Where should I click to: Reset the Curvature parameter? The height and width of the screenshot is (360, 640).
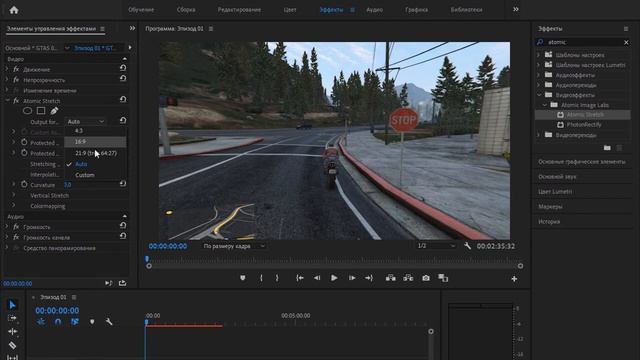point(122,184)
